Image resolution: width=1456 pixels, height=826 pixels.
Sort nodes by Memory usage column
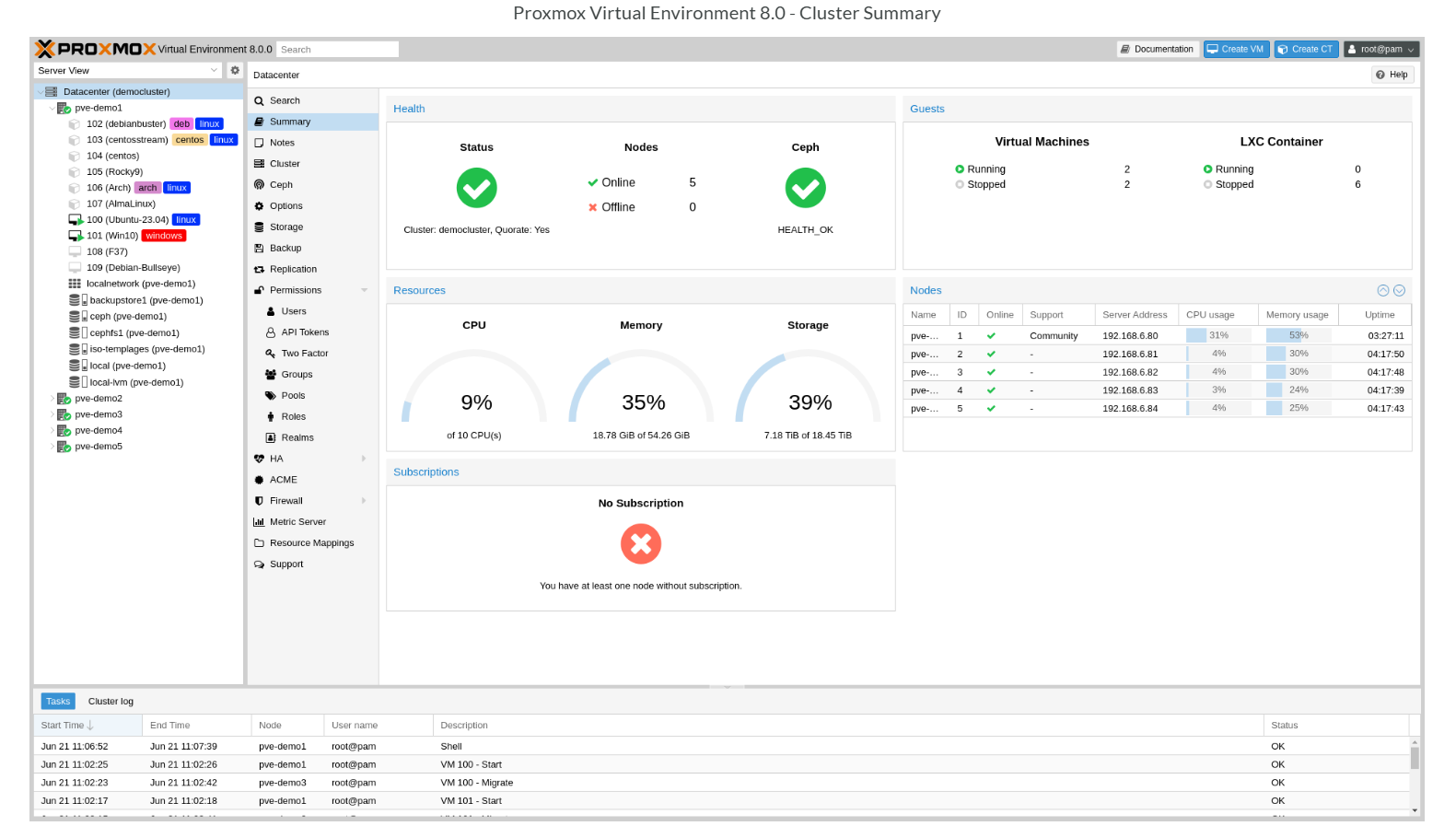click(1298, 315)
